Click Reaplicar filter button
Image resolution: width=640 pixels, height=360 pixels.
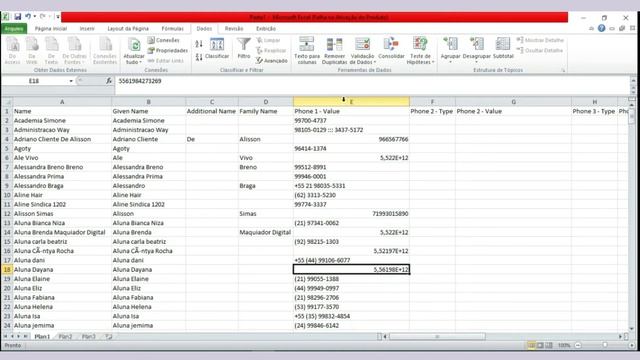point(271,50)
